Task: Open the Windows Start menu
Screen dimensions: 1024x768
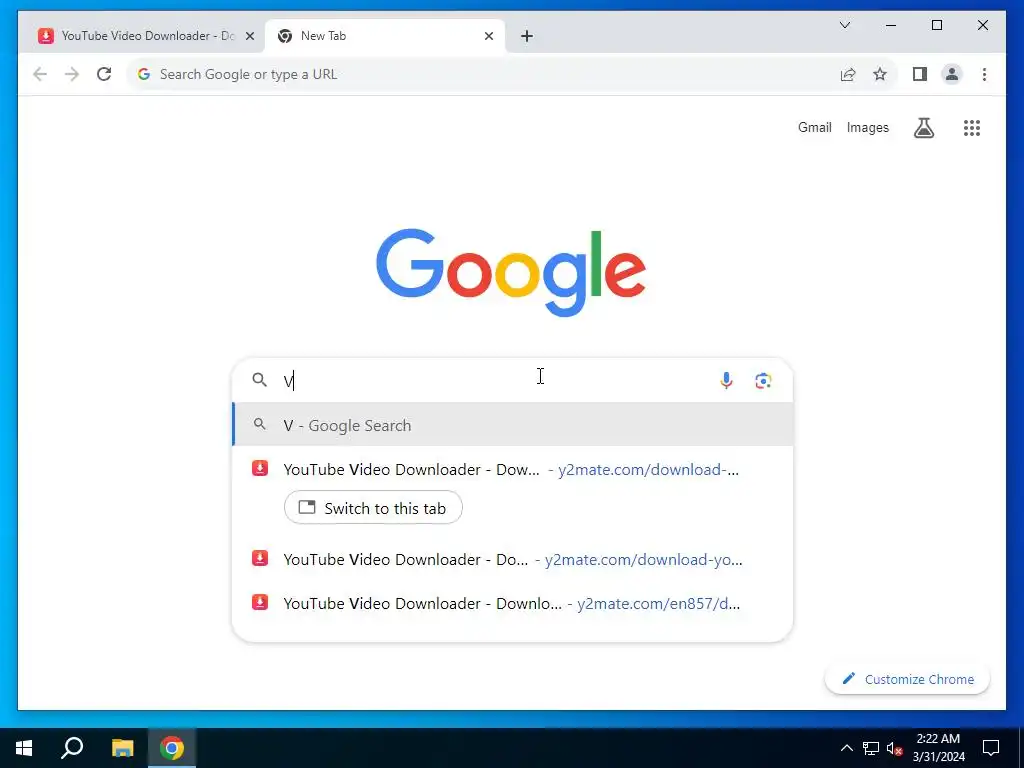Action: coord(24,748)
